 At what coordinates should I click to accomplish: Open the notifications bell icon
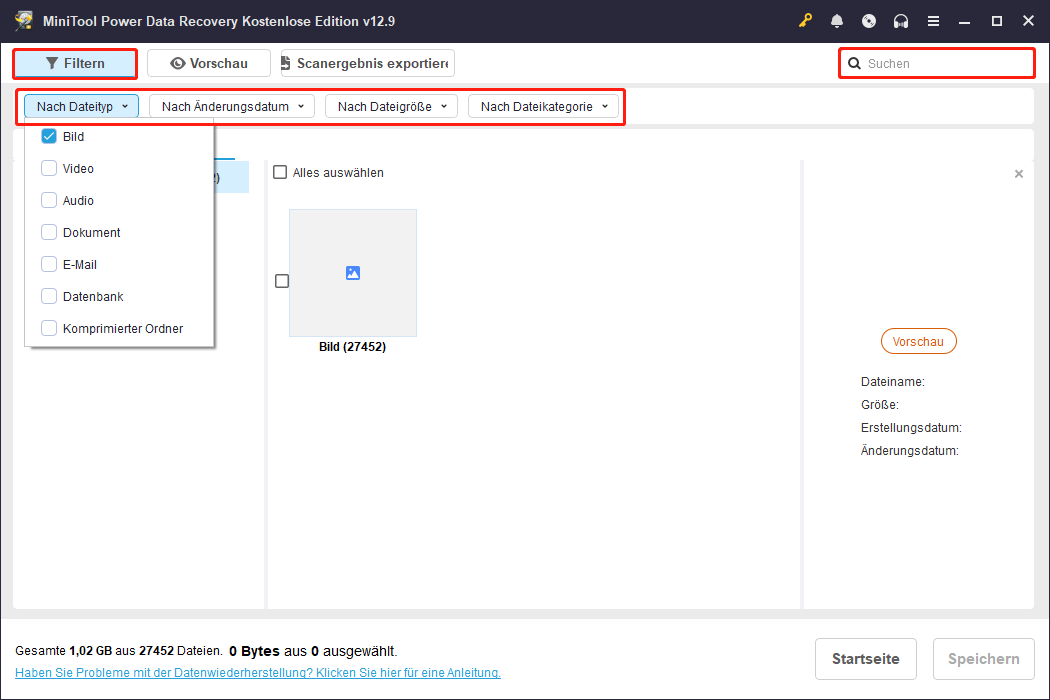836,21
